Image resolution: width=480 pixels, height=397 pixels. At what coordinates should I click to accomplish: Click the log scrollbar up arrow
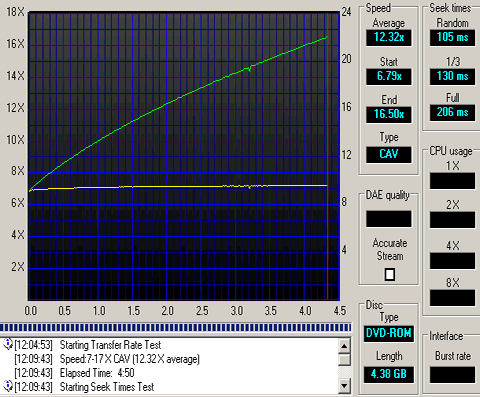[x=344, y=346]
